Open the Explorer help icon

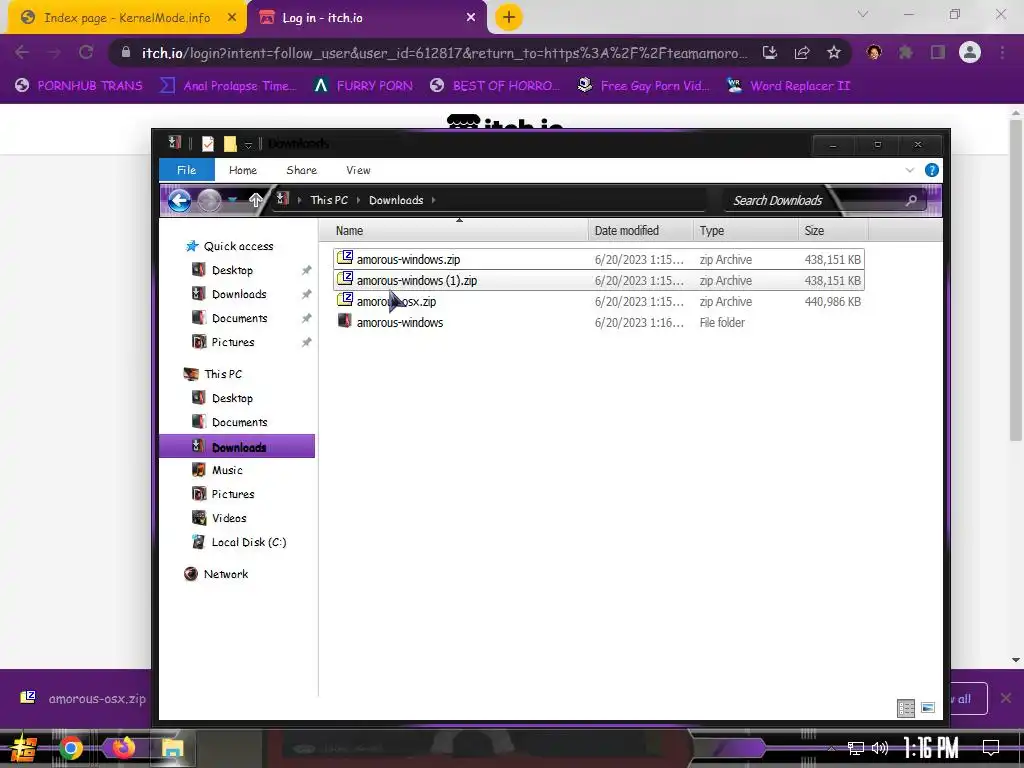[x=932, y=170]
